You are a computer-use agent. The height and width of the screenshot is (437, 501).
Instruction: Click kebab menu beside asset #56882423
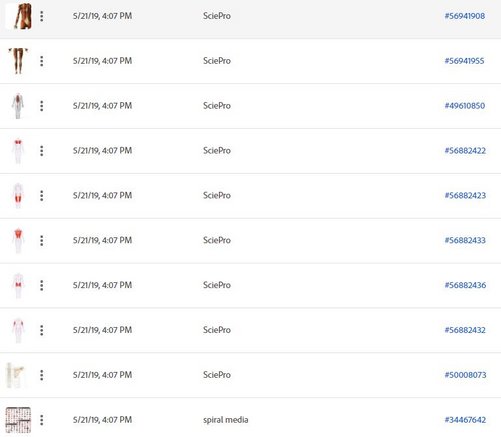click(42, 196)
